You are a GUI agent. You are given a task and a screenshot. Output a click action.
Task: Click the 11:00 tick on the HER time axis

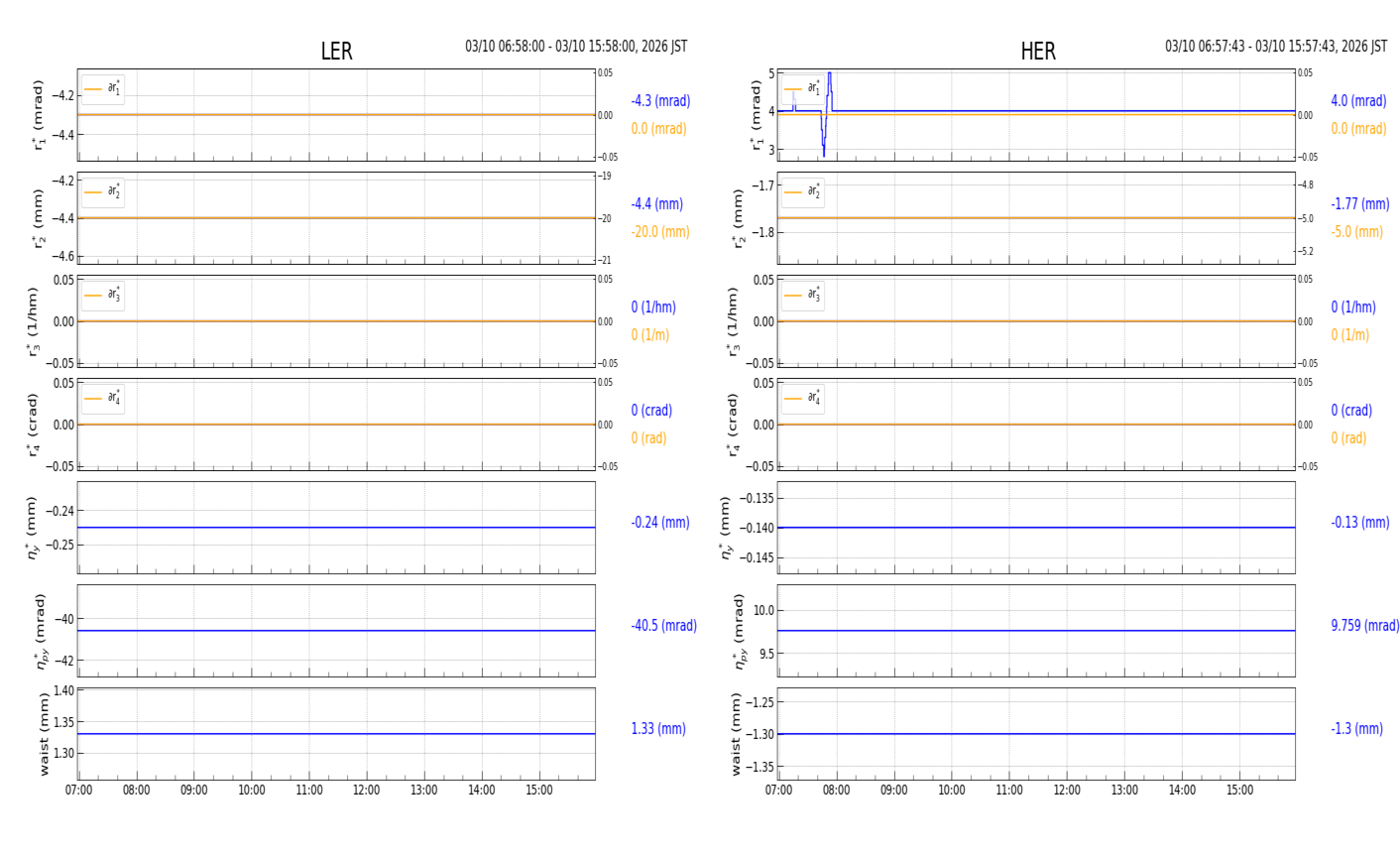click(x=1009, y=791)
